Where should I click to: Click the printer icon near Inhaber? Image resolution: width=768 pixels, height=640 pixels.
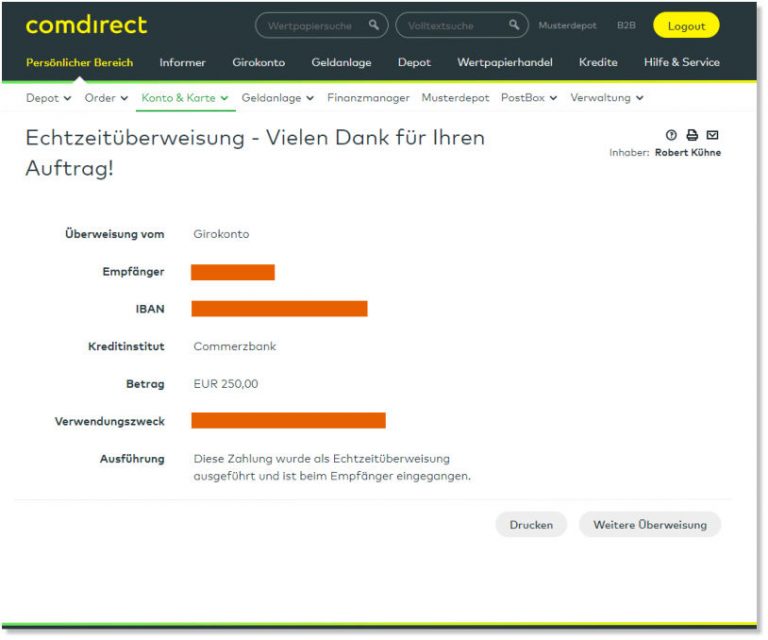(x=692, y=135)
